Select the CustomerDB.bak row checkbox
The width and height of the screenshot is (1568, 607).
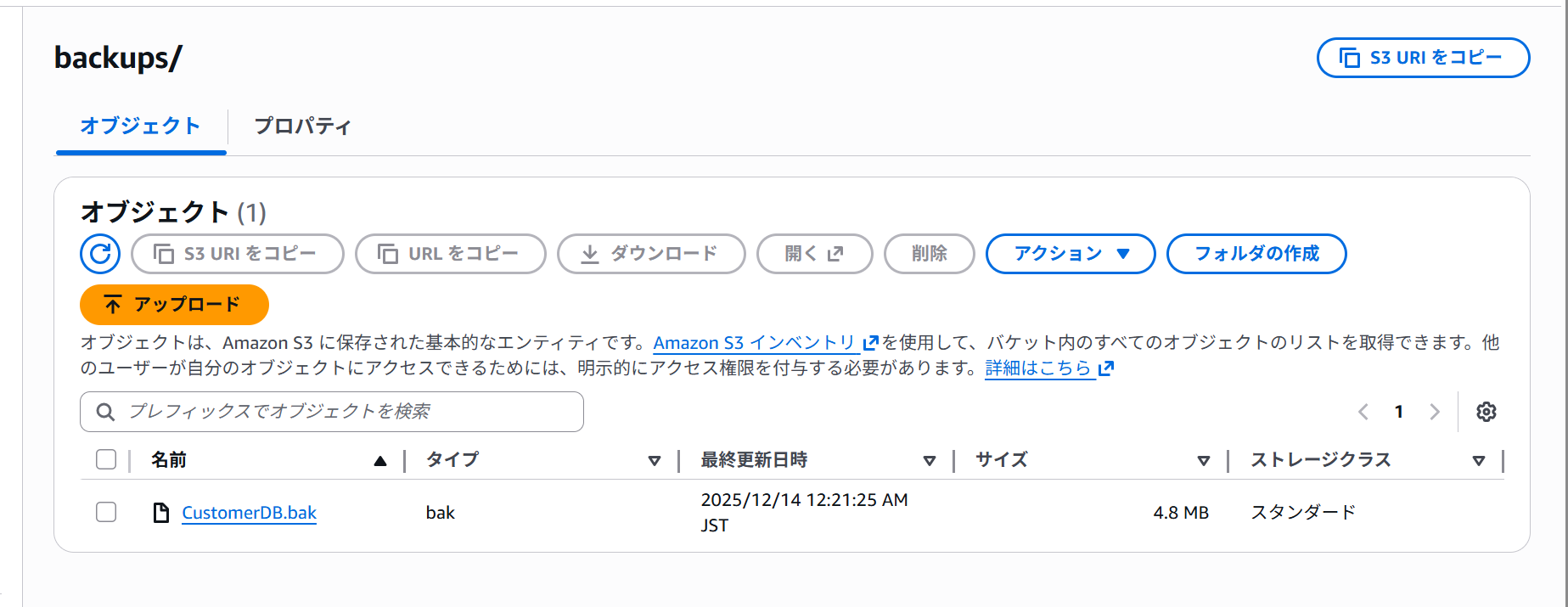(106, 512)
